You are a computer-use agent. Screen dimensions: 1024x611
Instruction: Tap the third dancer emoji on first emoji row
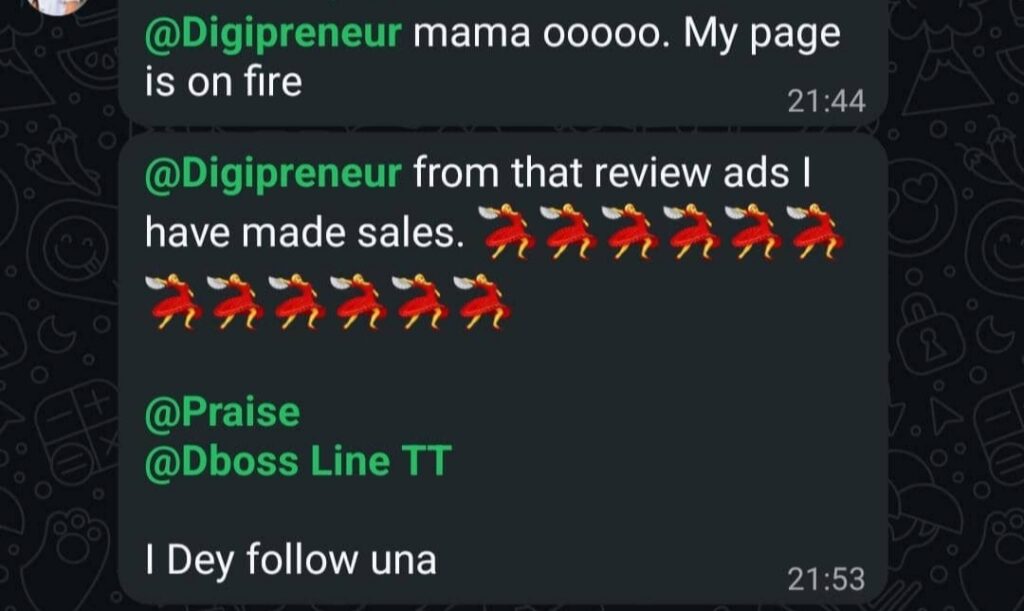point(630,232)
